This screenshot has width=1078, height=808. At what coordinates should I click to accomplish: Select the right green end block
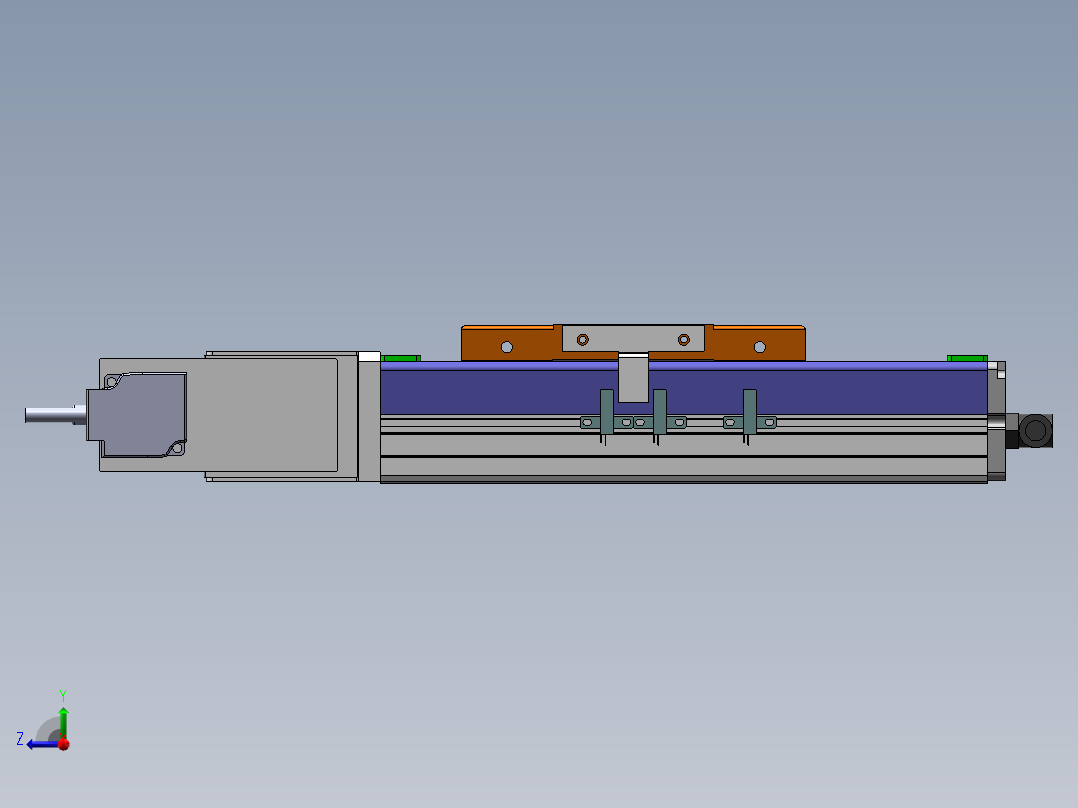(x=966, y=358)
